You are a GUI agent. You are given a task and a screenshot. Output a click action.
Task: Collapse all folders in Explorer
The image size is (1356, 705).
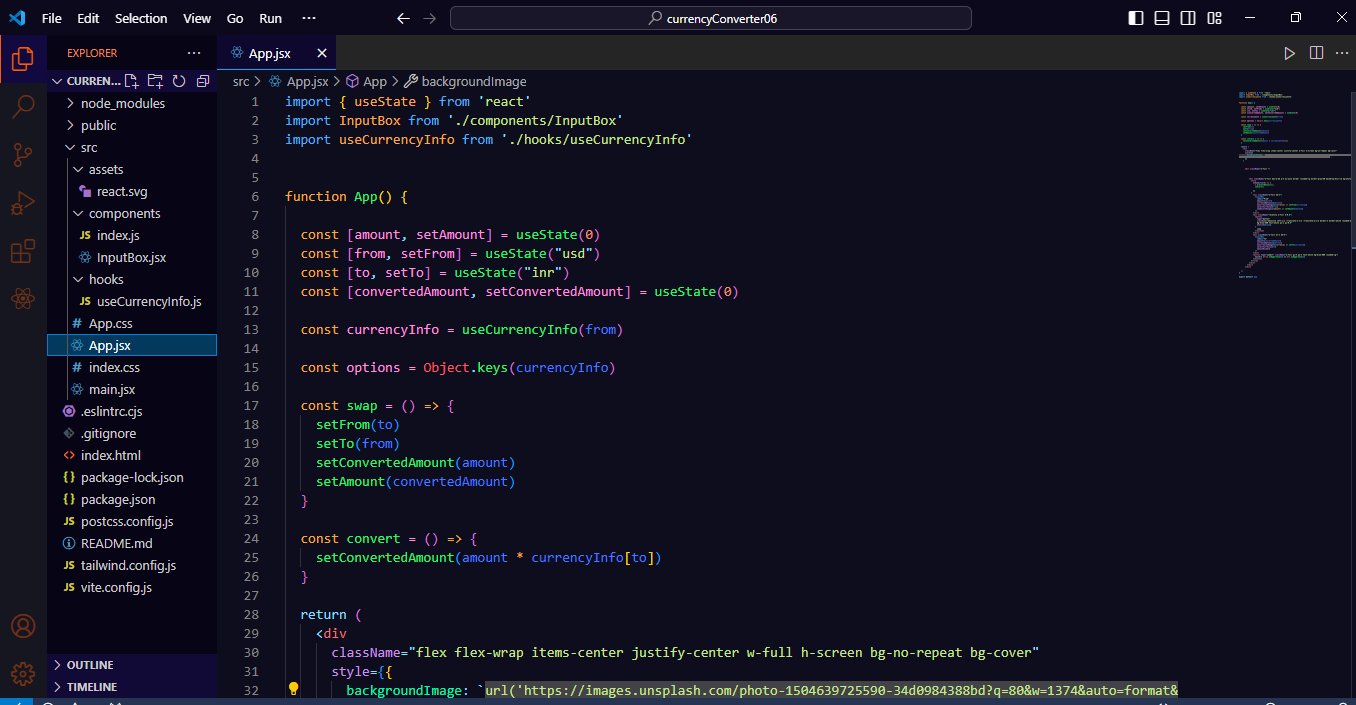203,81
